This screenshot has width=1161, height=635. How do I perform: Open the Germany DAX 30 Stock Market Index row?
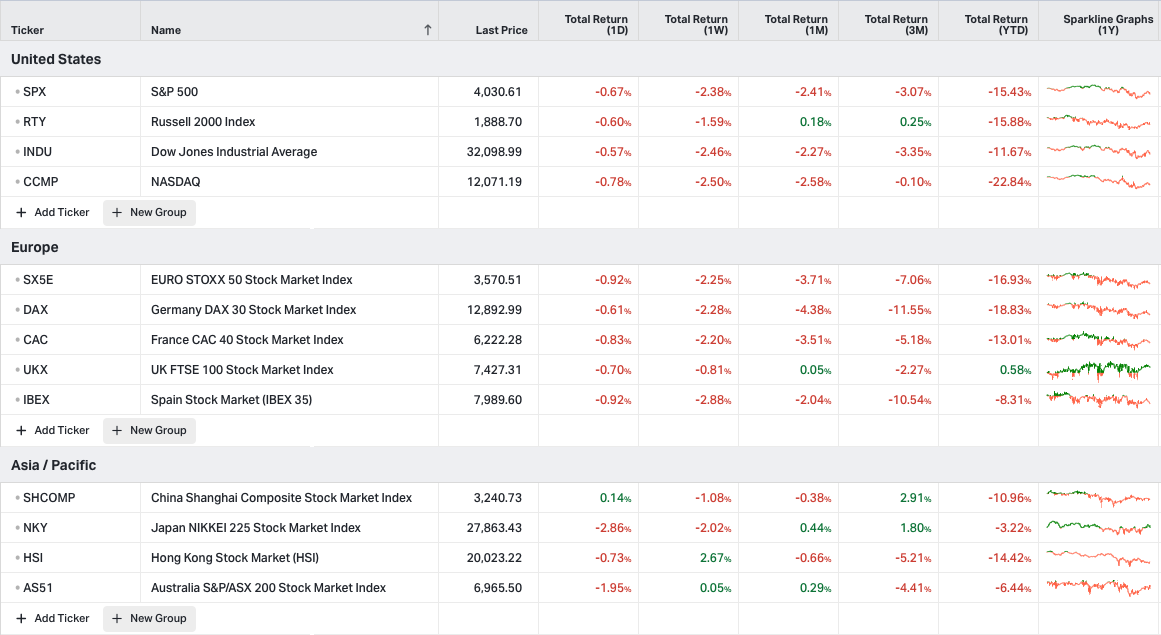(x=580, y=310)
